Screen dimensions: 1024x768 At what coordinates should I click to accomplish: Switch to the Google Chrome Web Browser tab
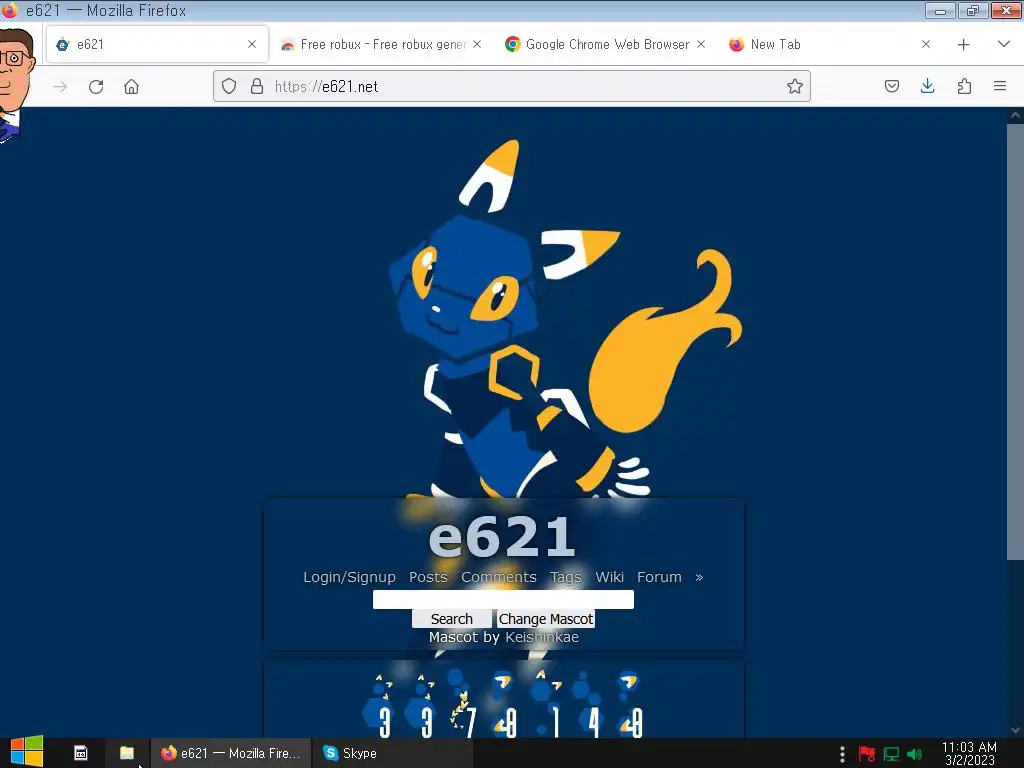coord(605,44)
